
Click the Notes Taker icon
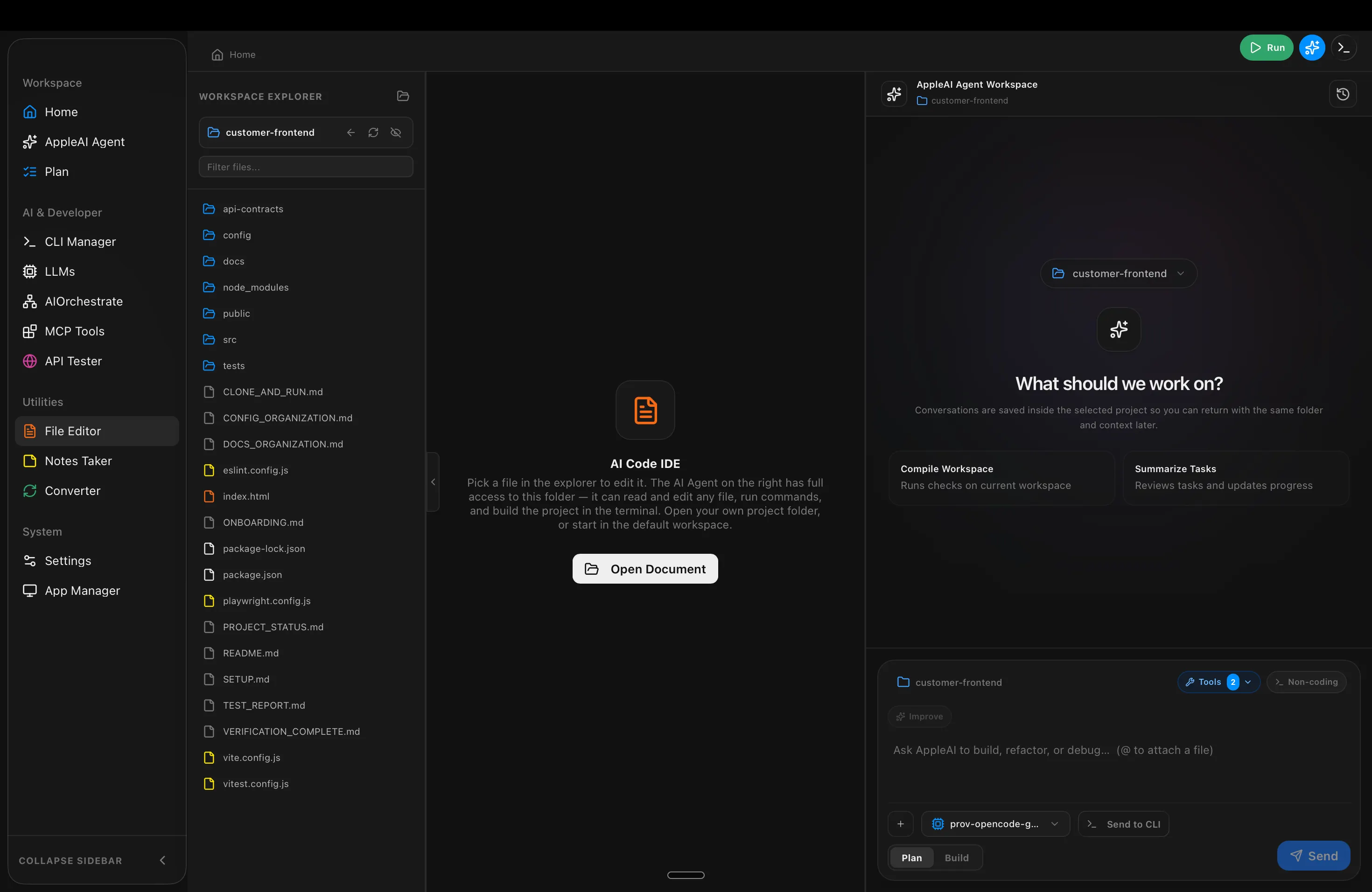point(29,461)
